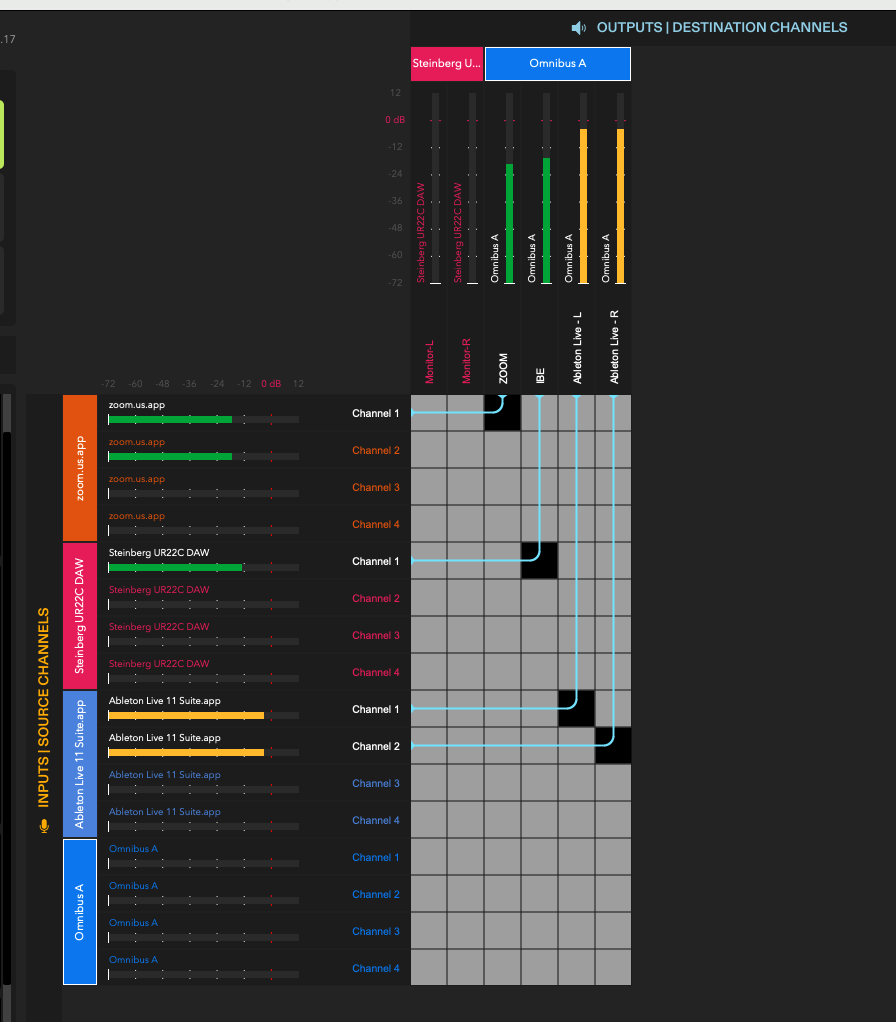The image size is (896, 1022).
Task: Route zoom.us.app Channel 2 to Monitor-L
Action: pos(429,450)
